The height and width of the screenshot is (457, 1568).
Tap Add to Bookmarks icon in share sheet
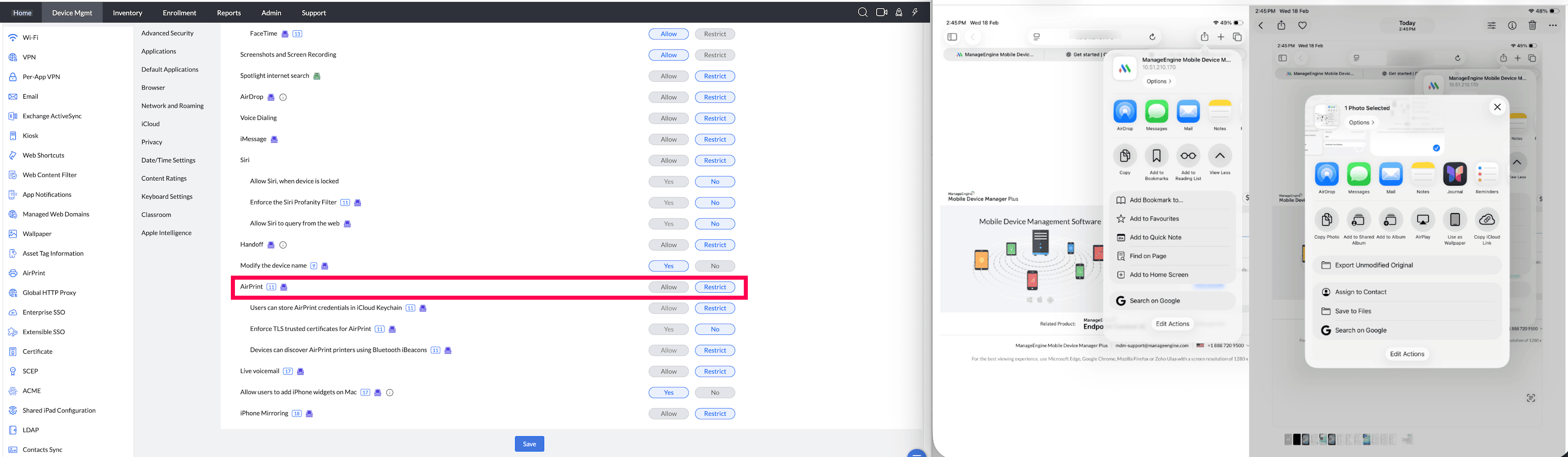[x=1157, y=156]
